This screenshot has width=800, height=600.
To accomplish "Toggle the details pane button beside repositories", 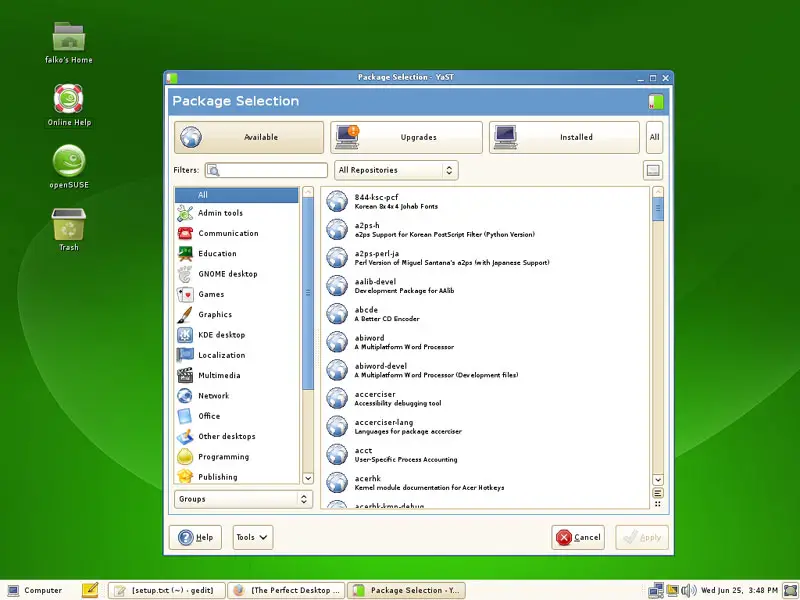I will pos(653,170).
